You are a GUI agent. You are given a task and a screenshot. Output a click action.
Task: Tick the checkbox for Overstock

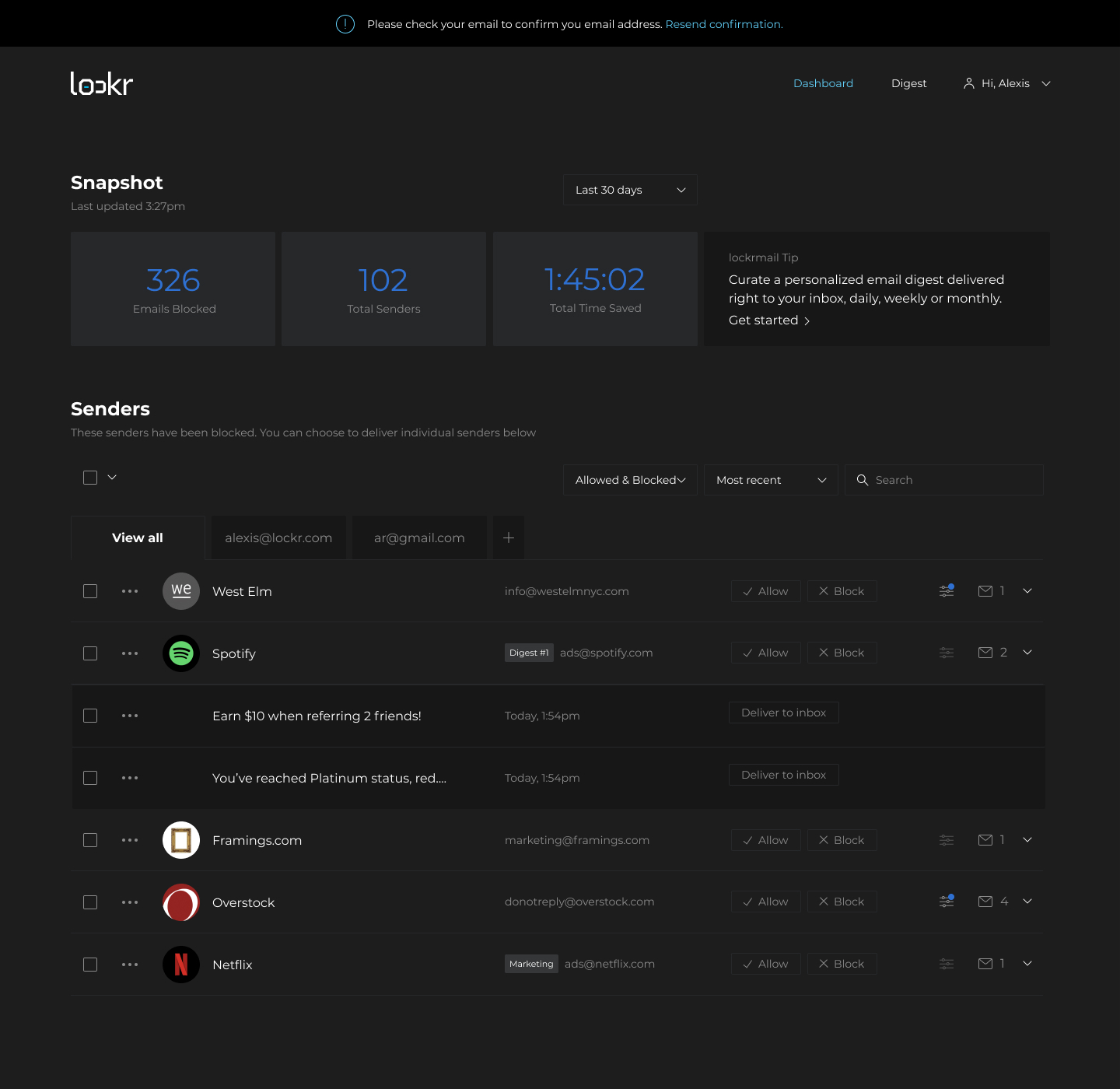coord(90,902)
